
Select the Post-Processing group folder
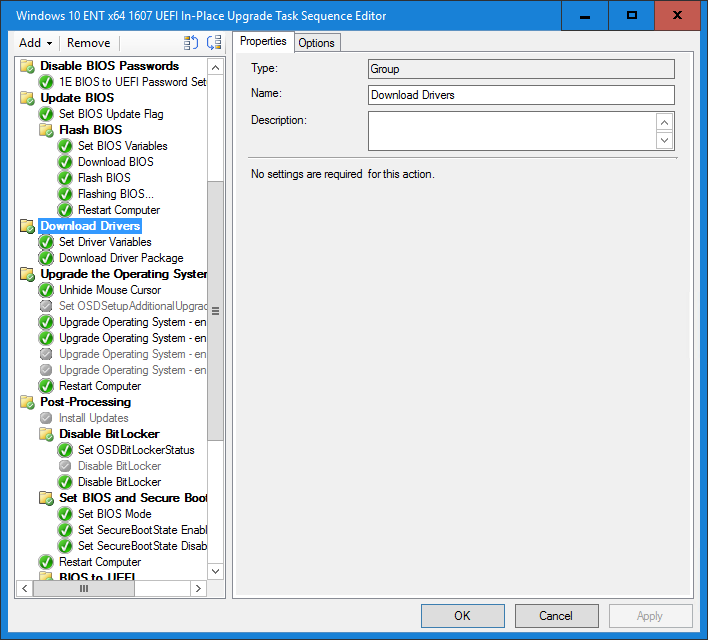(x=27, y=402)
